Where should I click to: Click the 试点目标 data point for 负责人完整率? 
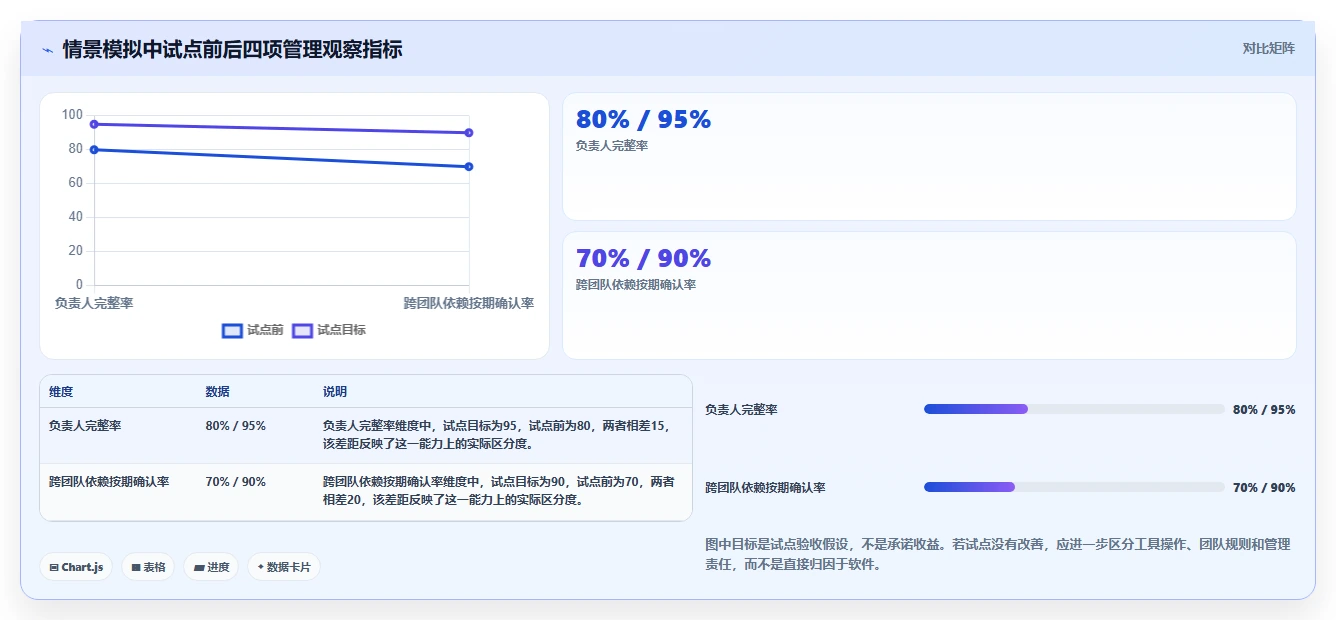pyautogui.click(x=94, y=124)
